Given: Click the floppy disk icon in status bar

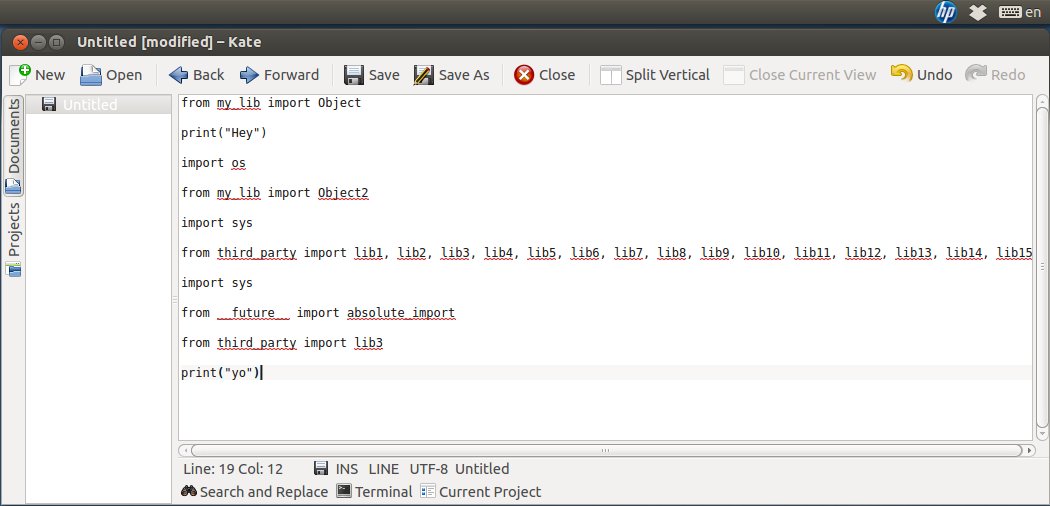Looking at the screenshot, I should [x=321, y=469].
